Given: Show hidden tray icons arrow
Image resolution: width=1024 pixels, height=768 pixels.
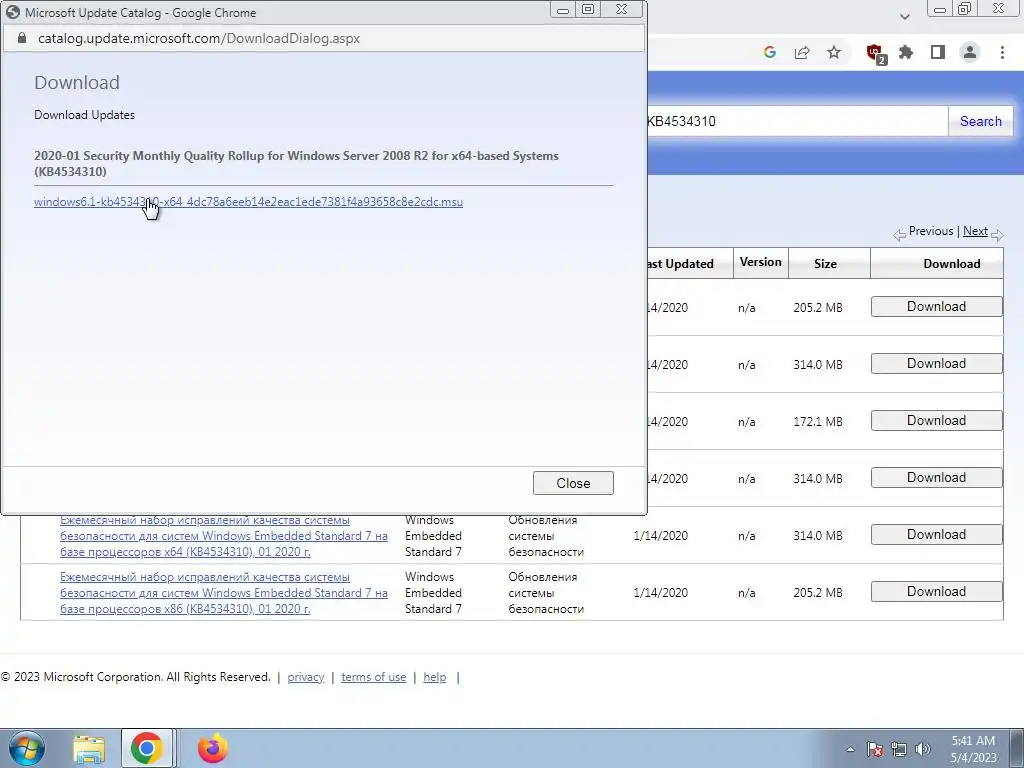Looking at the screenshot, I should [850, 749].
